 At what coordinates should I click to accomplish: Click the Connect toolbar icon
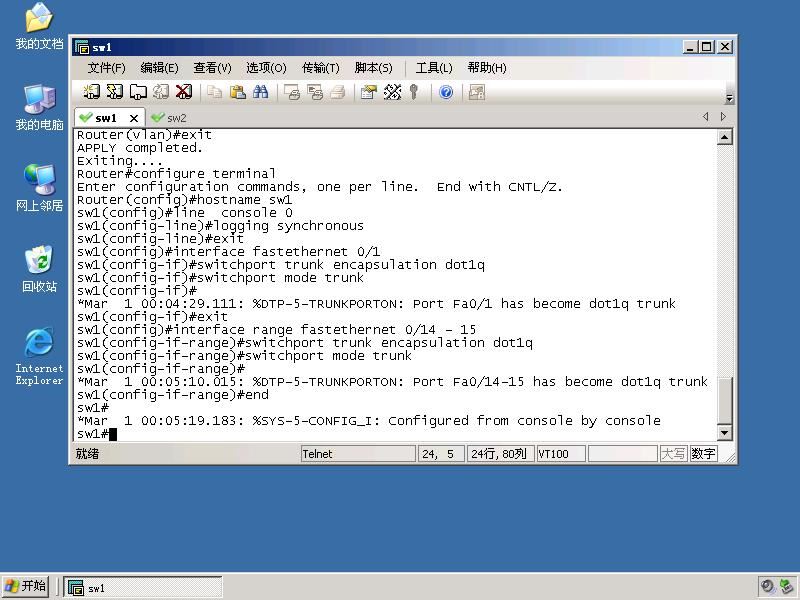pos(91,92)
